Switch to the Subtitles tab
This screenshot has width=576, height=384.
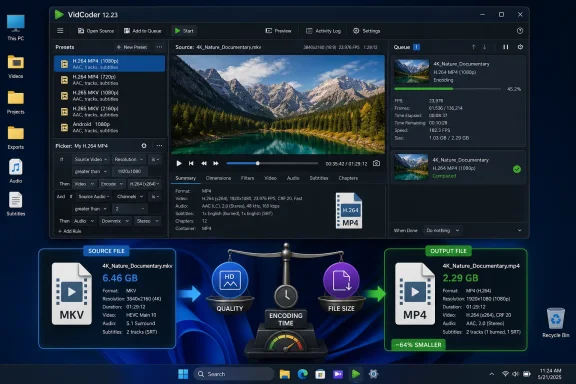(318, 178)
